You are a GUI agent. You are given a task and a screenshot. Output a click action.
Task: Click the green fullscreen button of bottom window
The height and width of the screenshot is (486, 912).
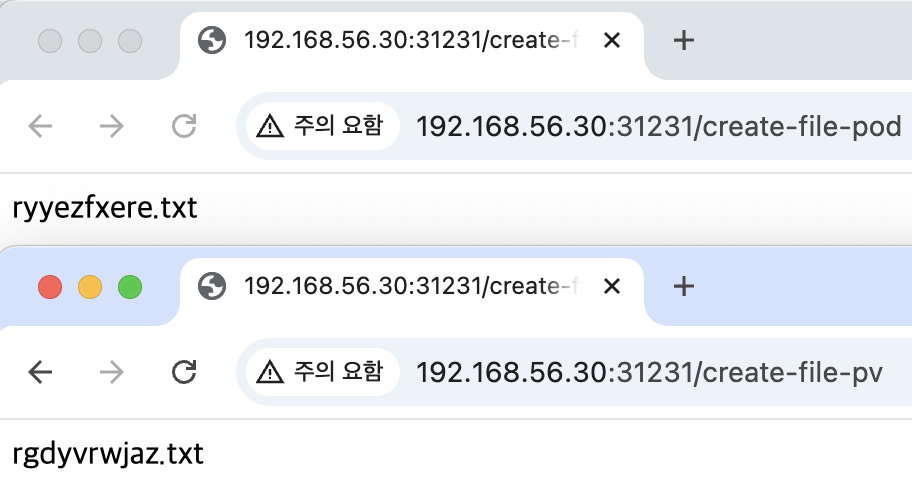[x=130, y=287]
